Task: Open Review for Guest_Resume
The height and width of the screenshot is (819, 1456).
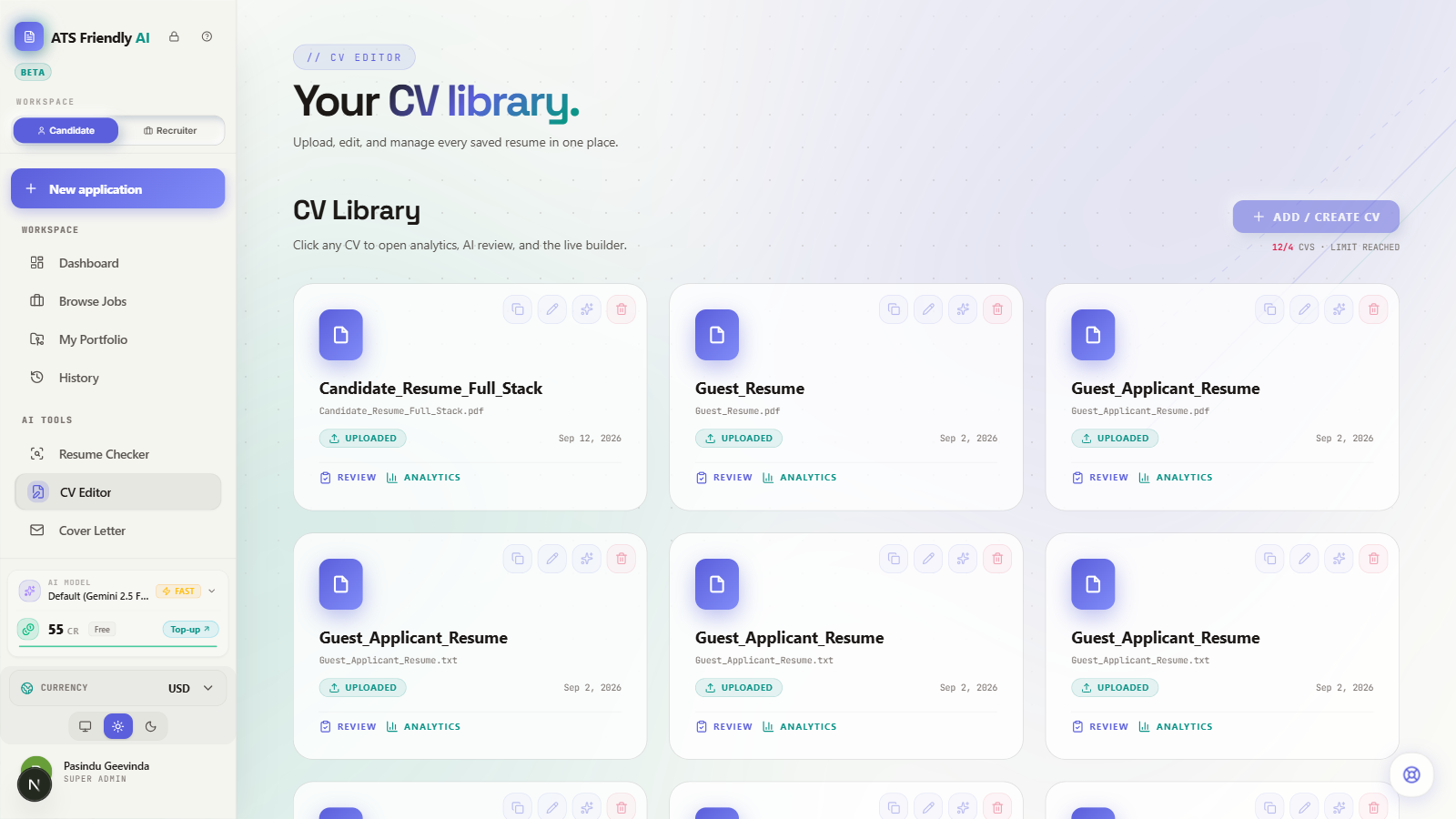Action: click(x=723, y=478)
